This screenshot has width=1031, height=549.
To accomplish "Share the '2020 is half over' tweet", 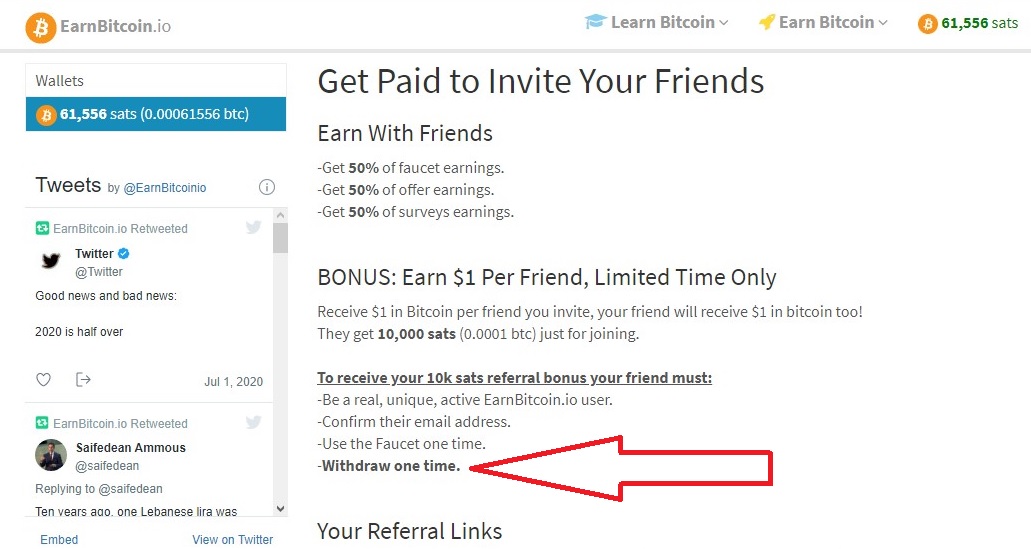I will 83,380.
